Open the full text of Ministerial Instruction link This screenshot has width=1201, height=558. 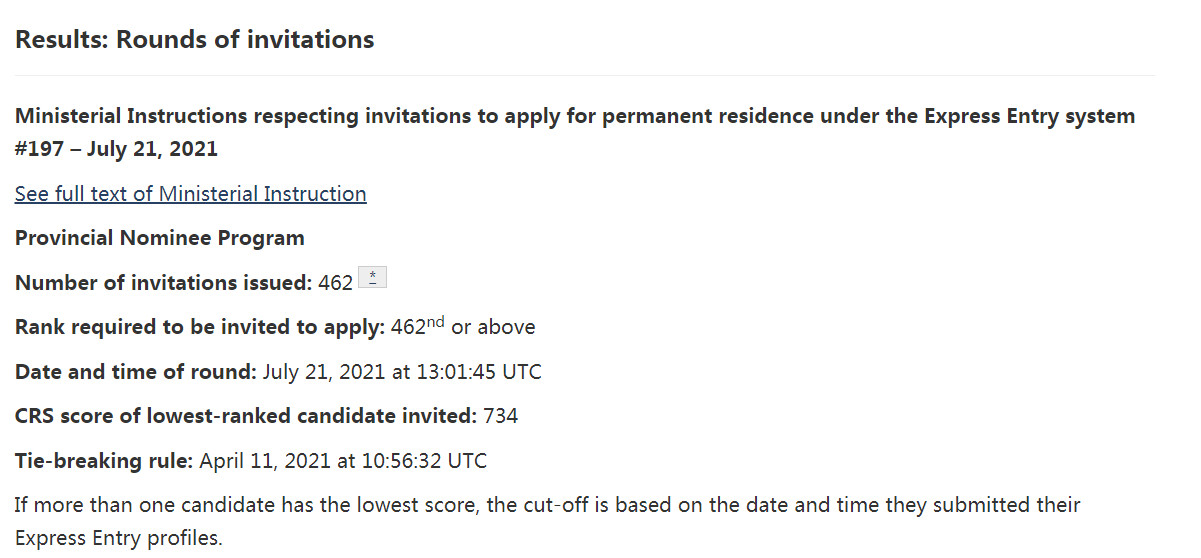pyautogui.click(x=190, y=194)
